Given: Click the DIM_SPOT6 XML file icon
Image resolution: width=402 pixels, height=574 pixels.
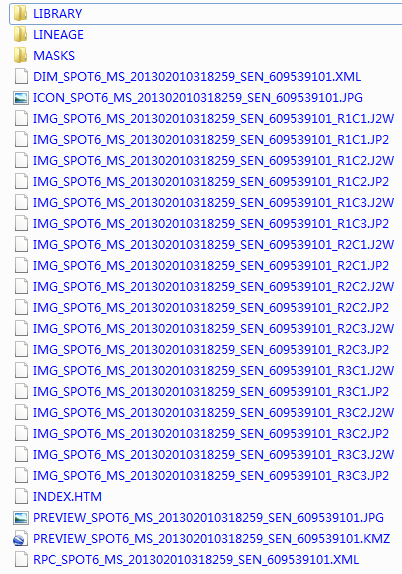Looking at the screenshot, I should pos(21,77).
